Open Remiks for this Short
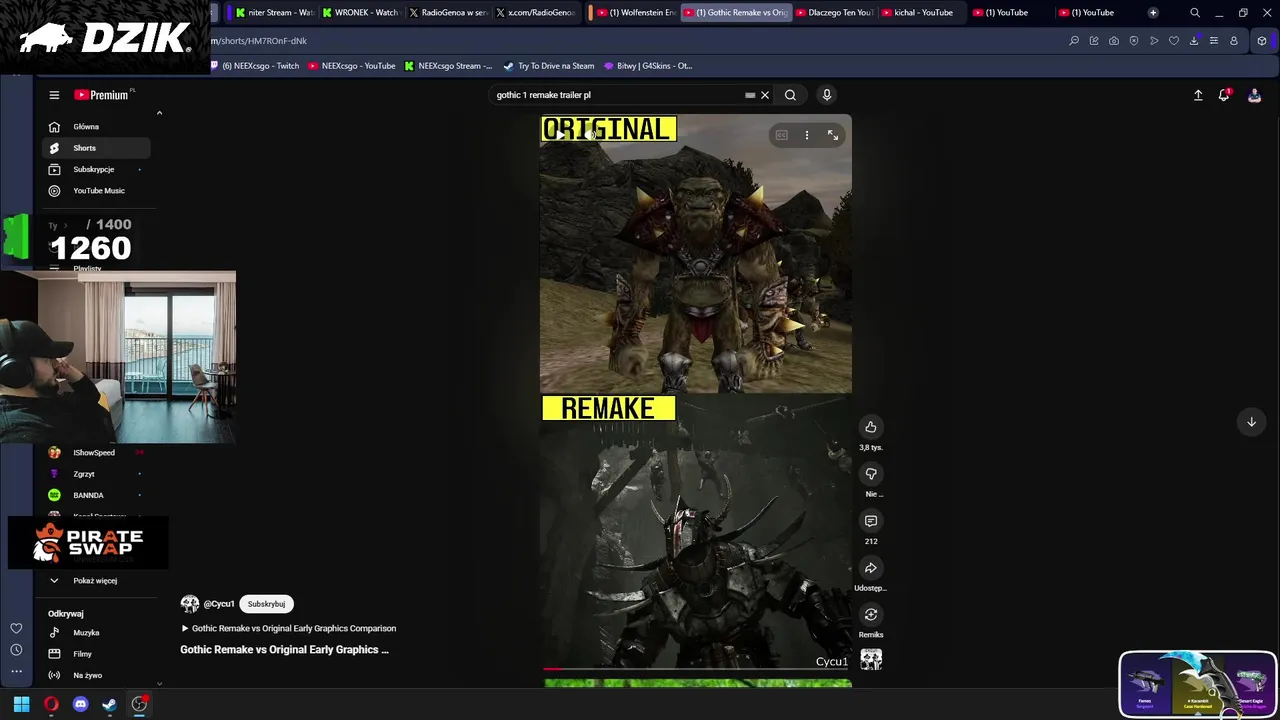The height and width of the screenshot is (720, 1280). click(x=871, y=615)
